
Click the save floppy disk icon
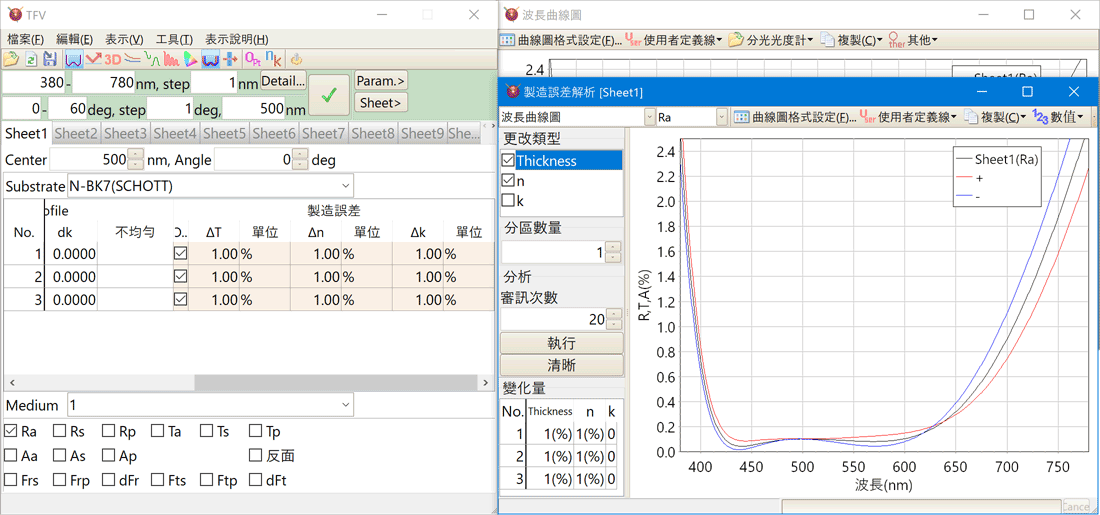click(49, 60)
